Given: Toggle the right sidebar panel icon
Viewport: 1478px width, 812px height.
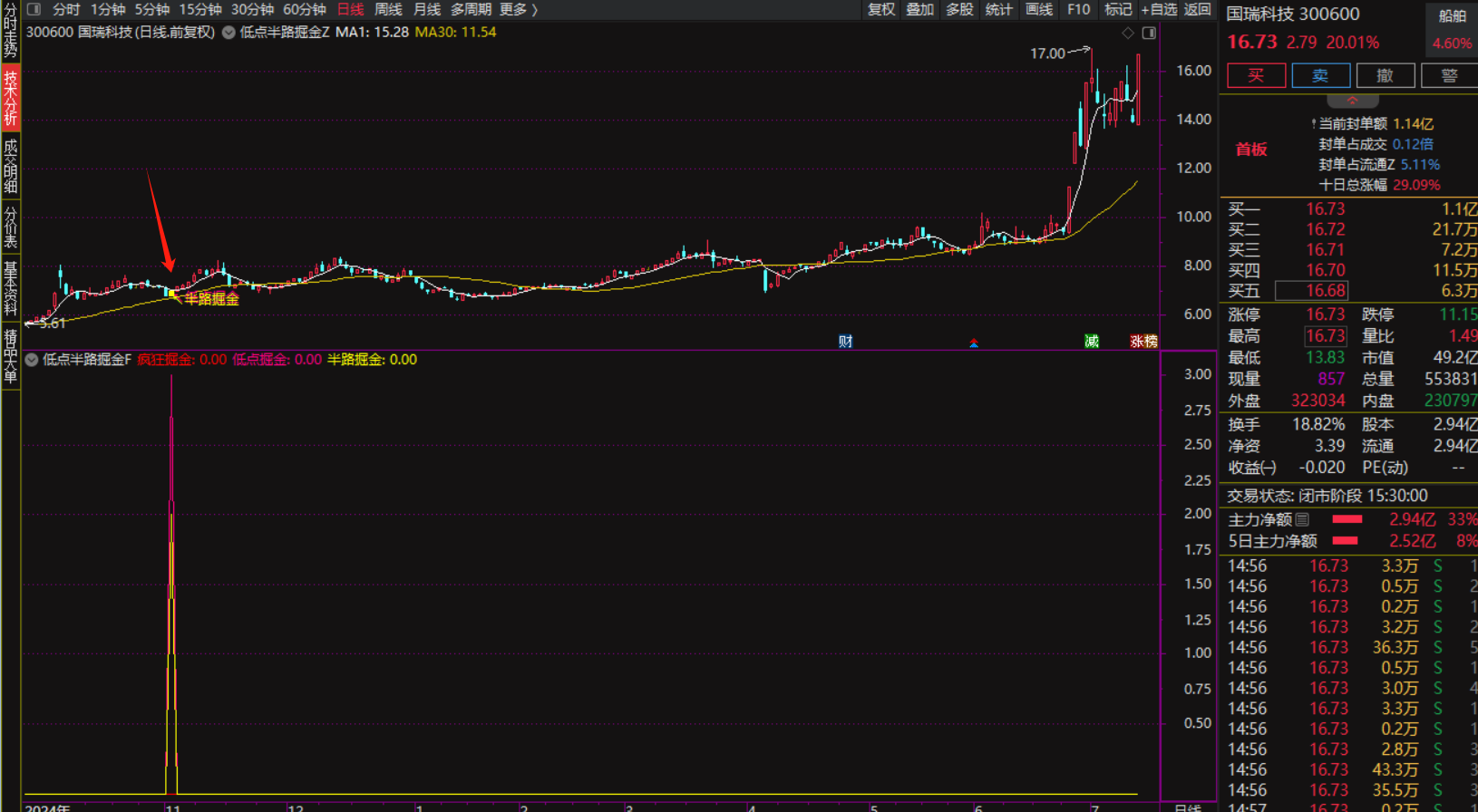Looking at the screenshot, I should [1149, 33].
